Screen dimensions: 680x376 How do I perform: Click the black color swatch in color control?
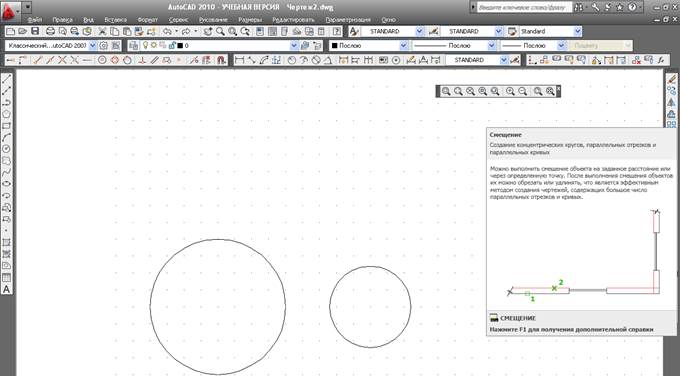pyautogui.click(x=334, y=45)
